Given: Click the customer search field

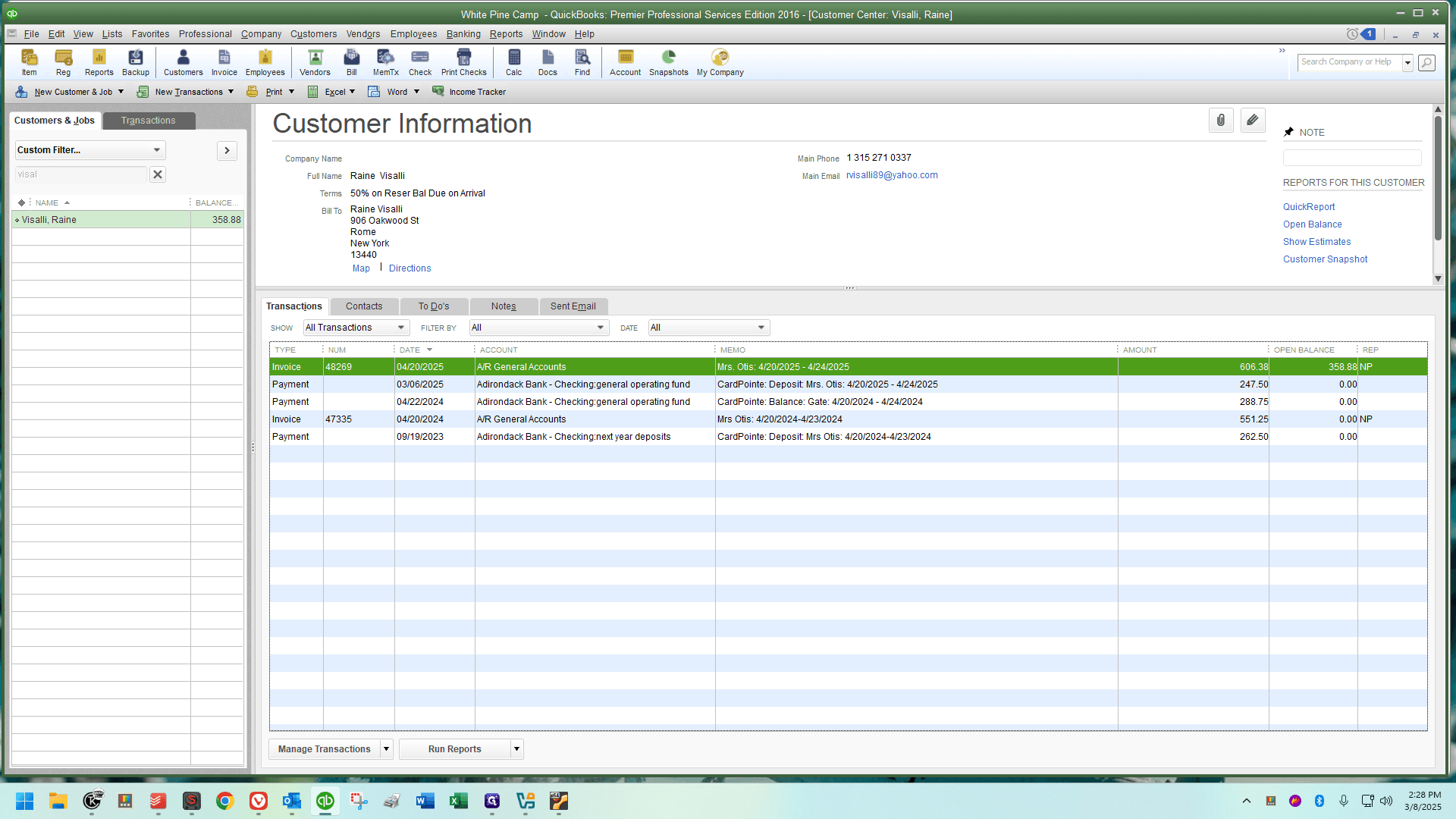Looking at the screenshot, I should click(80, 174).
